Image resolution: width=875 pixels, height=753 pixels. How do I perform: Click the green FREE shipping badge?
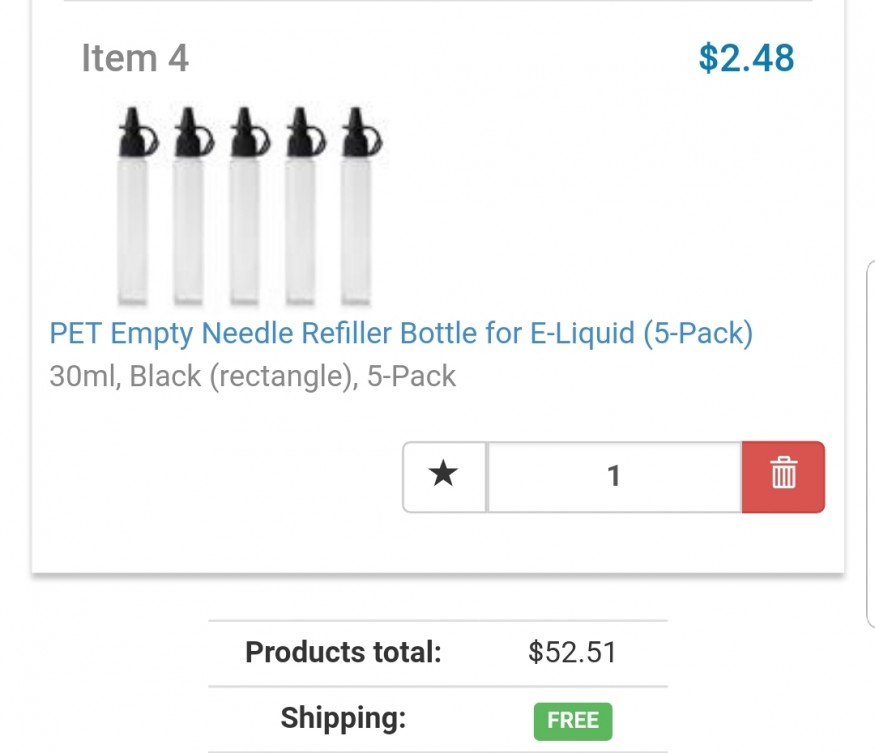tap(572, 721)
